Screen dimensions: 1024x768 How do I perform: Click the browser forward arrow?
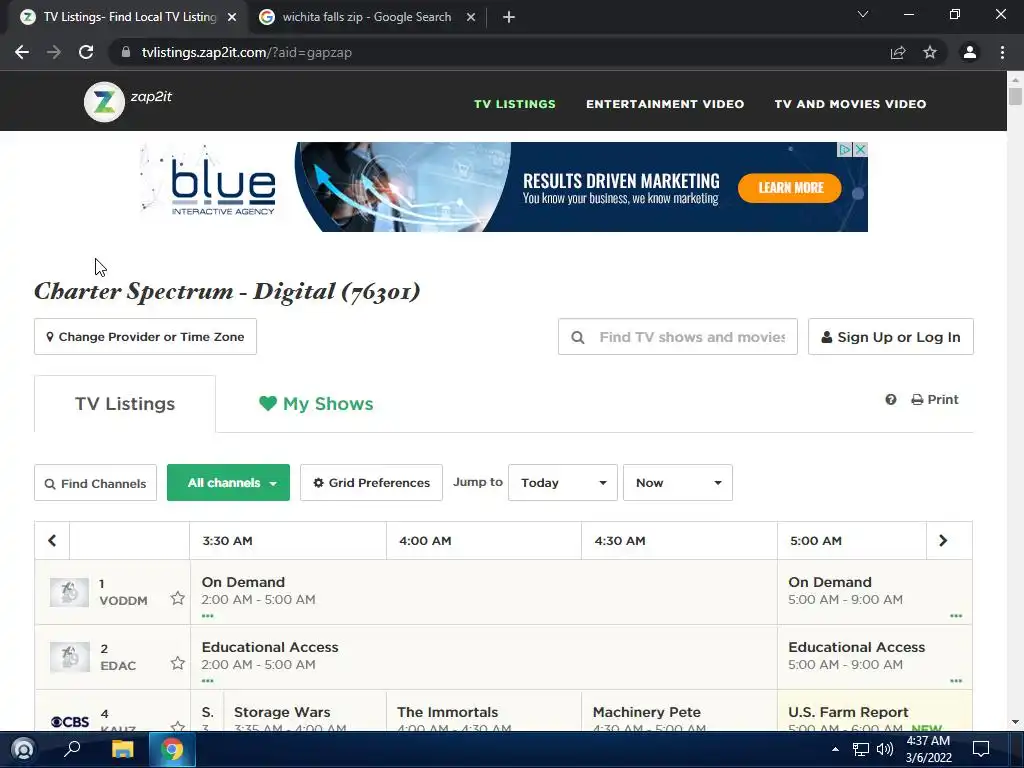pyautogui.click(x=54, y=52)
